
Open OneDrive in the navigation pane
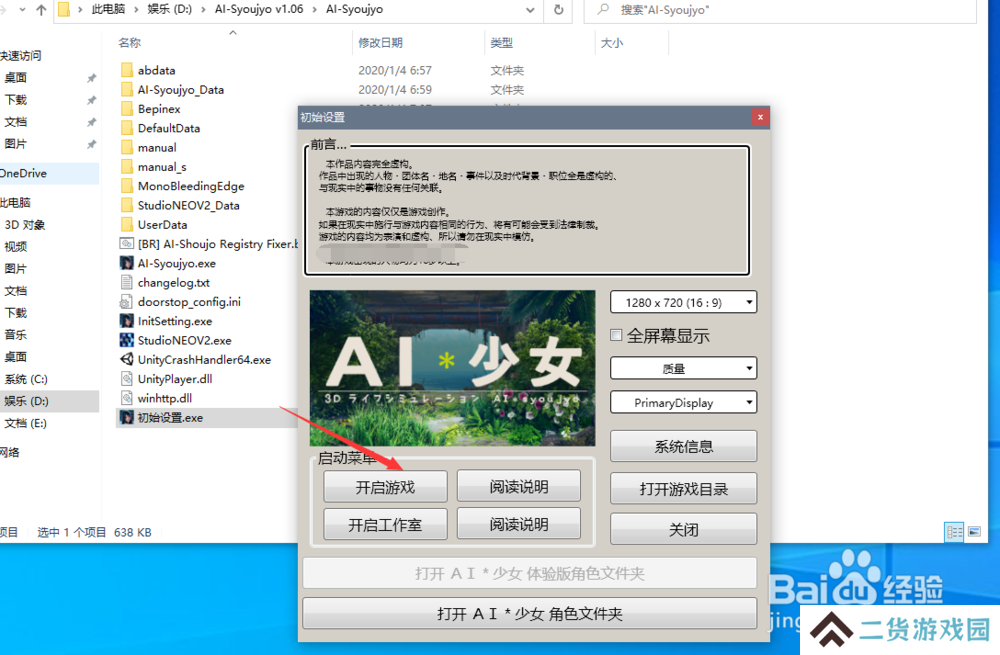pos(24,173)
